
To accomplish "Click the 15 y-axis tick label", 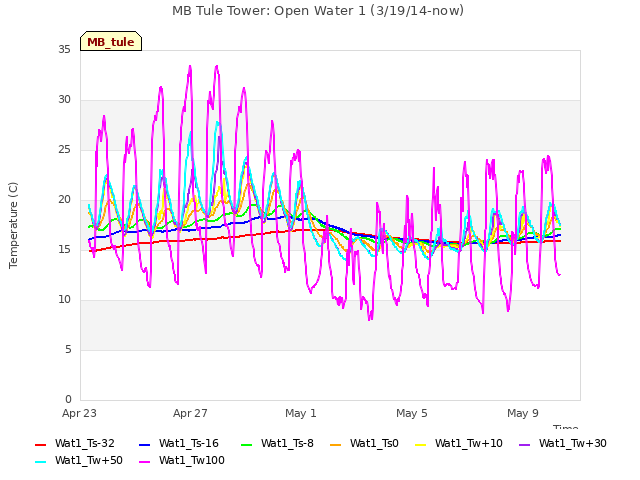I will click(64, 250).
